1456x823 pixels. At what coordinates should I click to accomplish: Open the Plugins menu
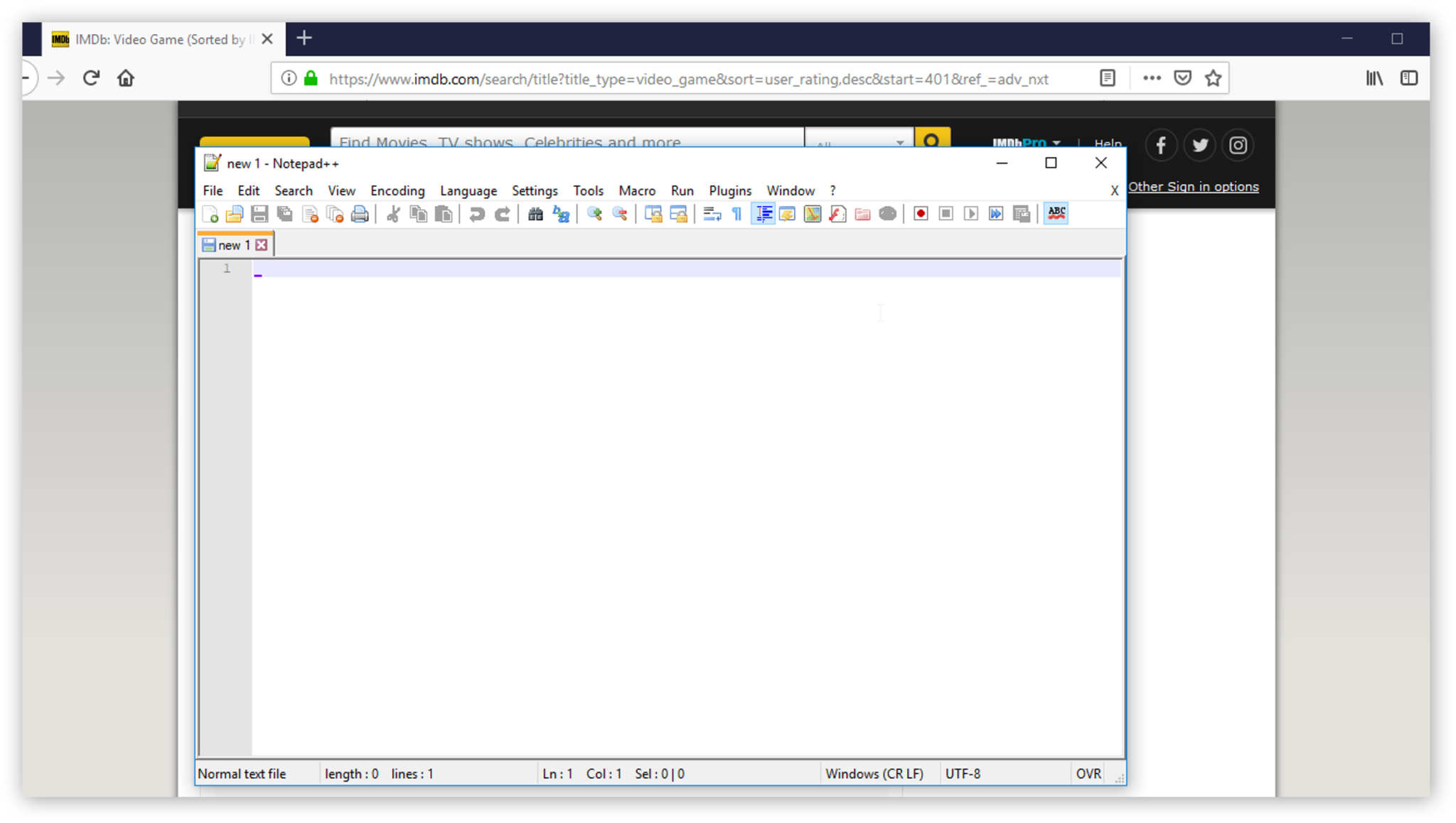(x=730, y=190)
